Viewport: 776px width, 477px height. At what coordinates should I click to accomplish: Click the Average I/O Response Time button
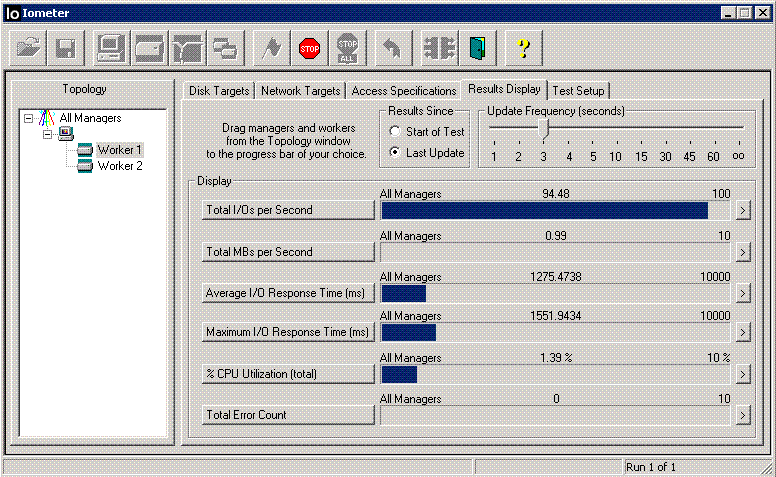coord(288,292)
